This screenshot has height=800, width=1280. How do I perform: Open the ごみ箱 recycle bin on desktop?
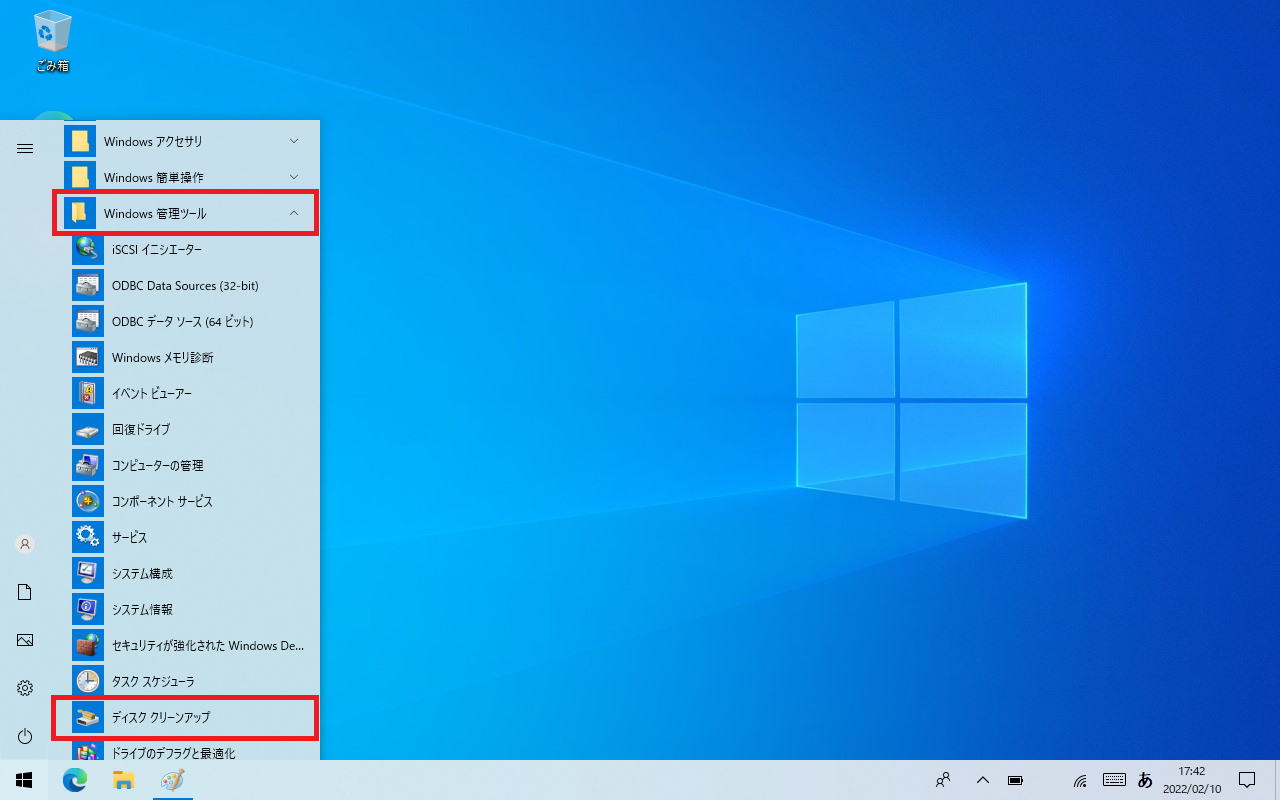52,40
